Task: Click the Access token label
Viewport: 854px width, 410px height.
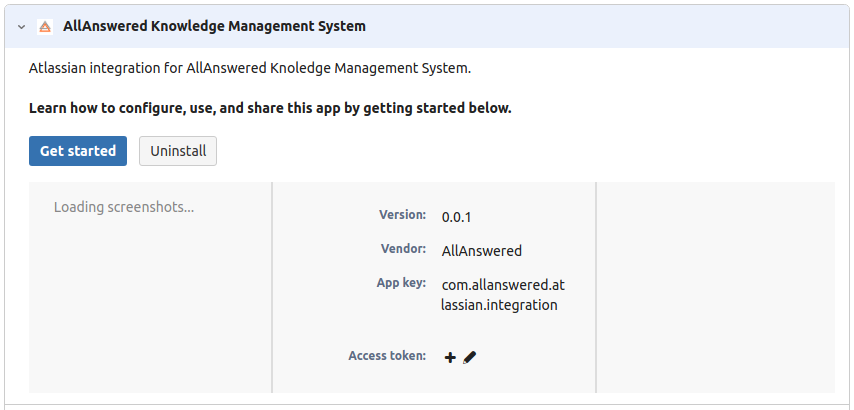Action: (387, 356)
